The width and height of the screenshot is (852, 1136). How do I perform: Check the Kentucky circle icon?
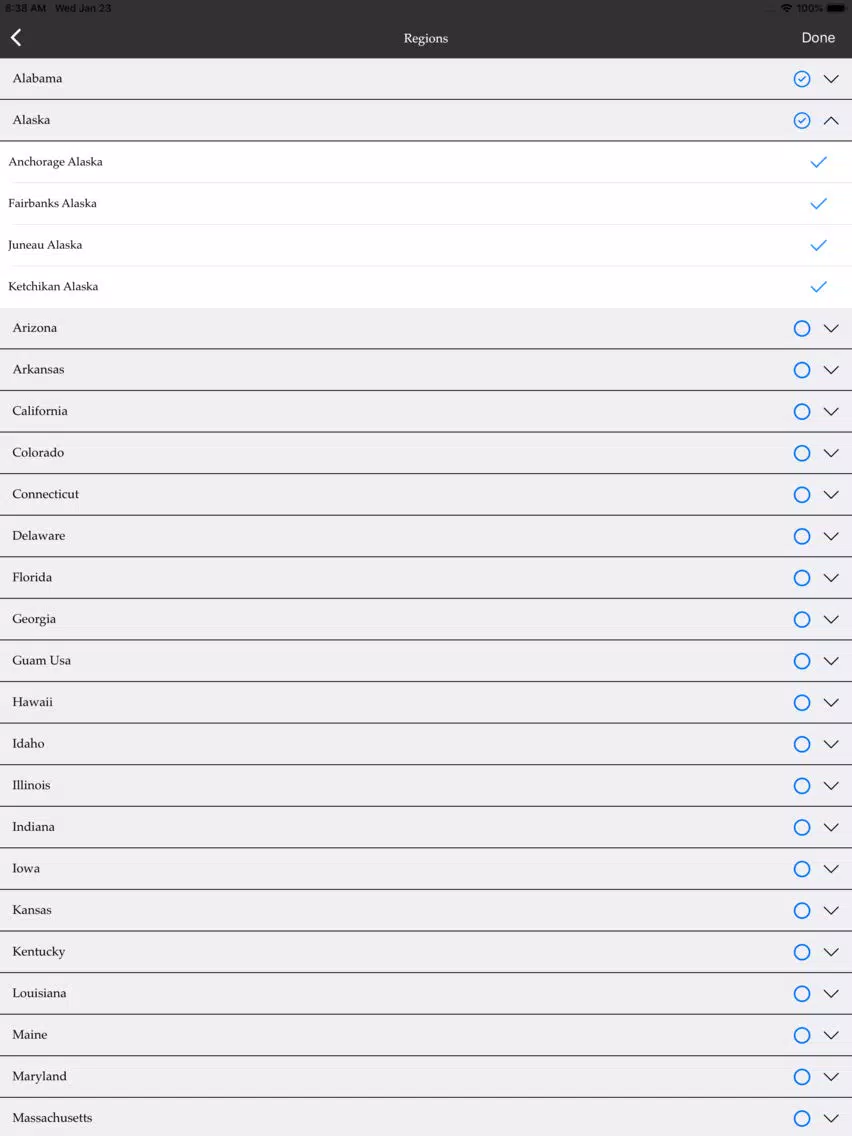(x=801, y=952)
